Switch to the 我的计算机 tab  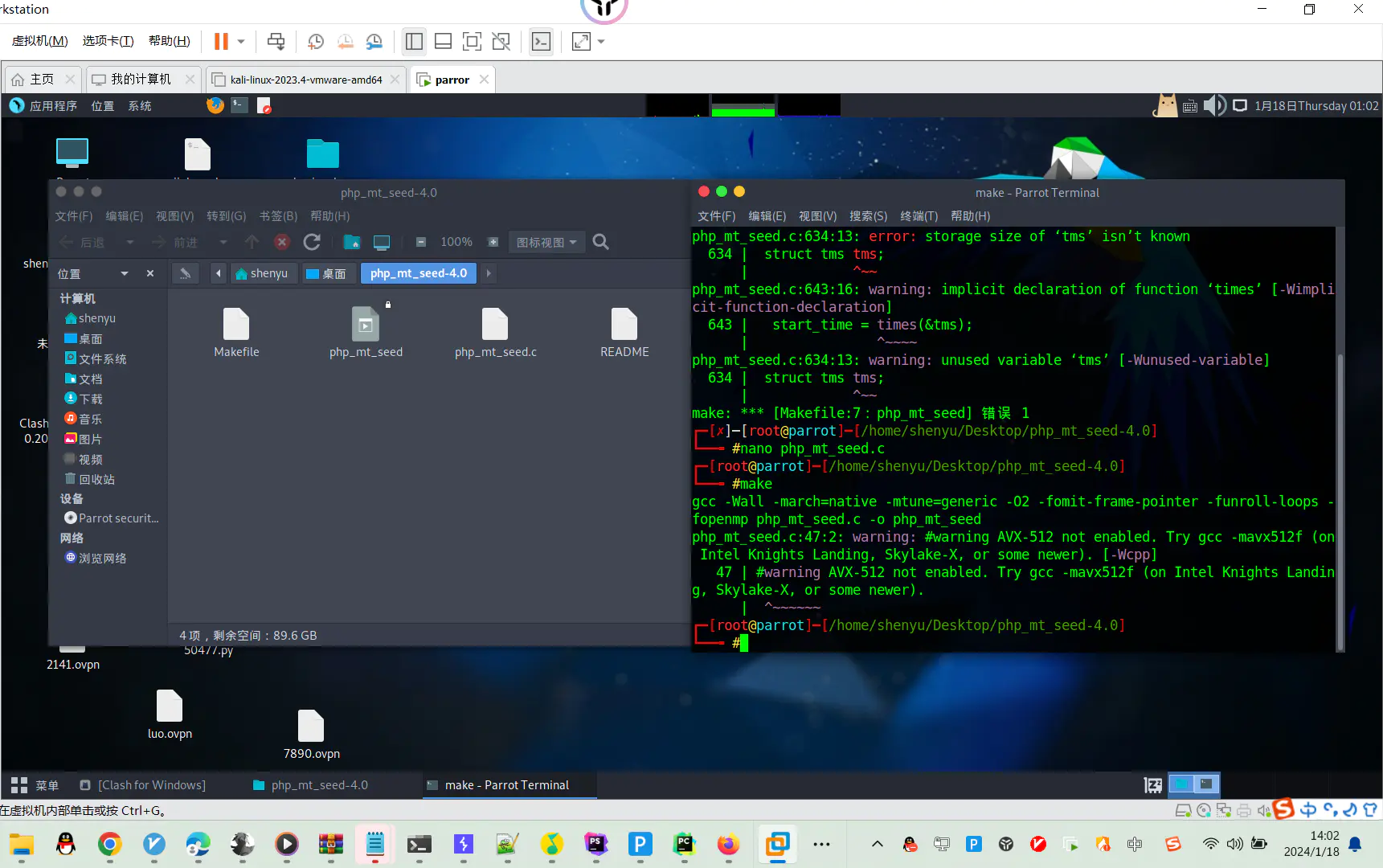point(141,80)
